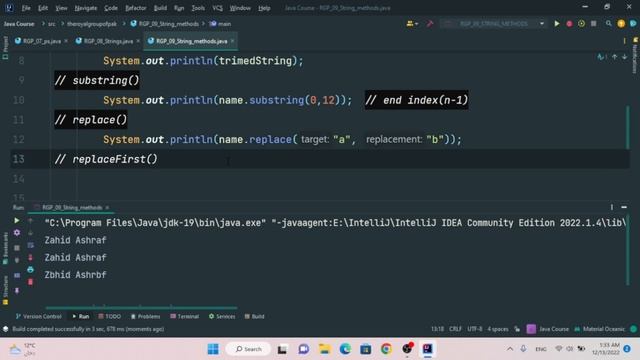The height and width of the screenshot is (360, 640).
Task: Toggle the Structure tool window stripe
Action: pyautogui.click(x=5, y=290)
